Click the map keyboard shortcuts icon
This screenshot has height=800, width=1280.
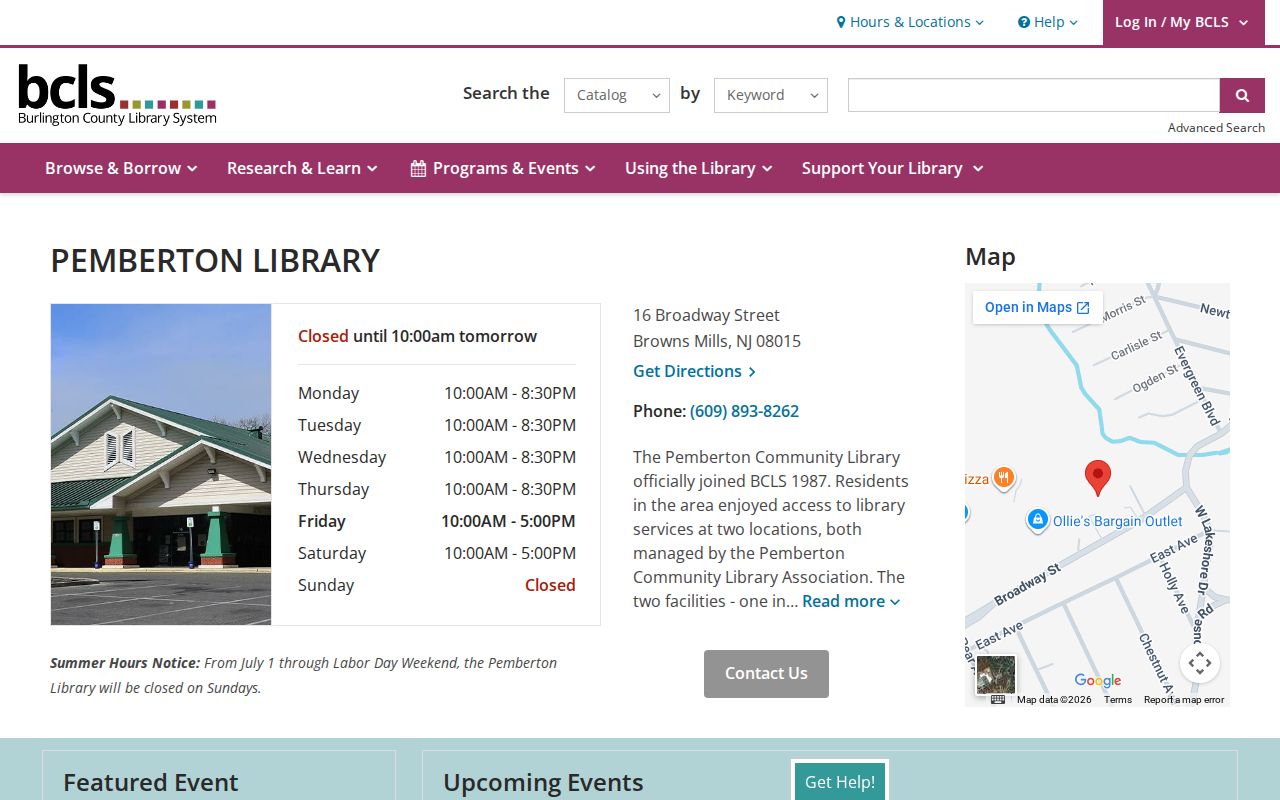[998, 700]
